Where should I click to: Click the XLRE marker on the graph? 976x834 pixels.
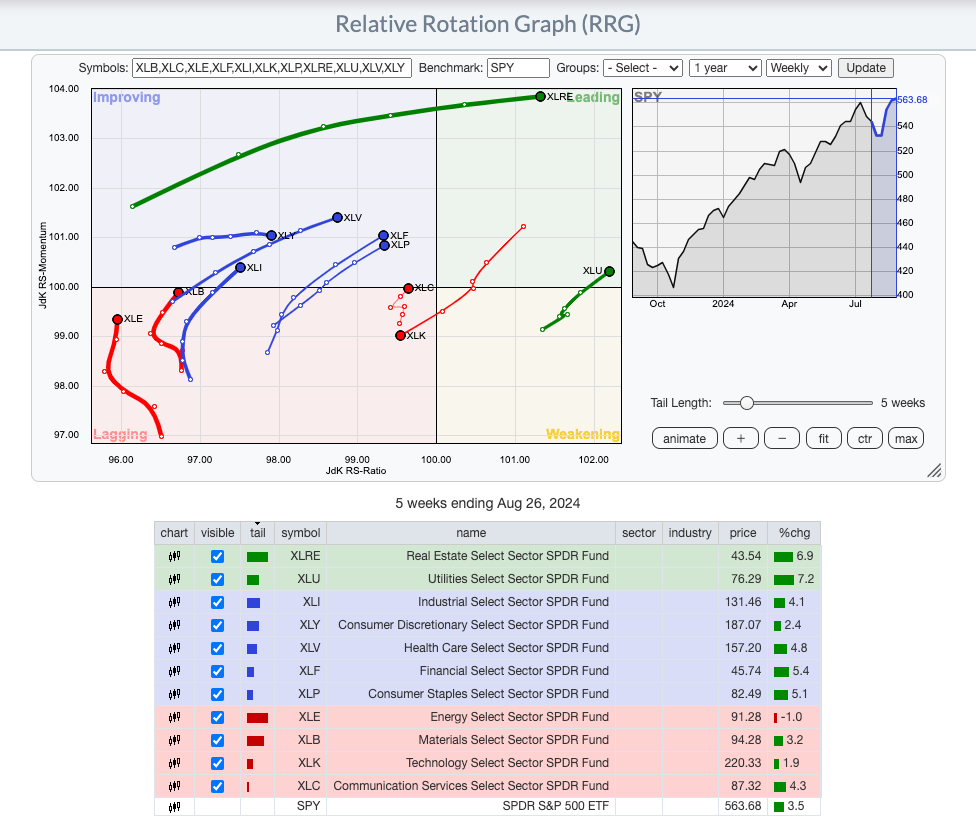click(540, 96)
